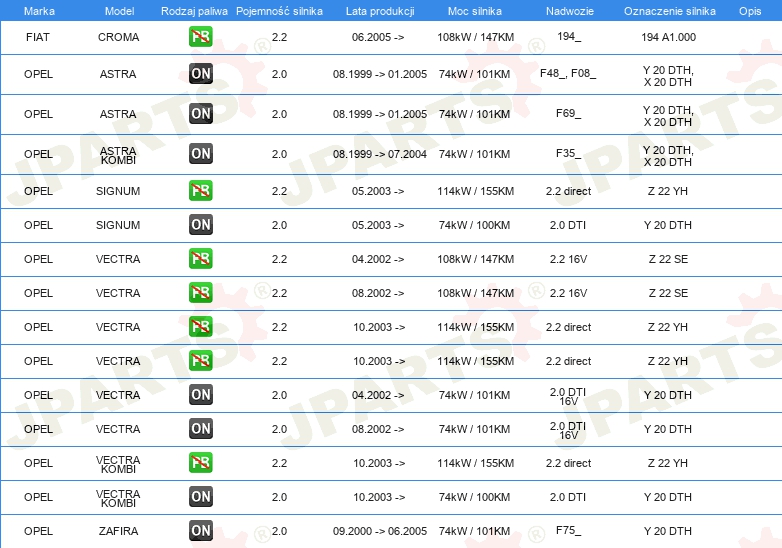The width and height of the screenshot is (782, 548).
Task: Click the petrol icon in the VECTRA 08.2002 Z 22 SE row
Action: (x=200, y=293)
